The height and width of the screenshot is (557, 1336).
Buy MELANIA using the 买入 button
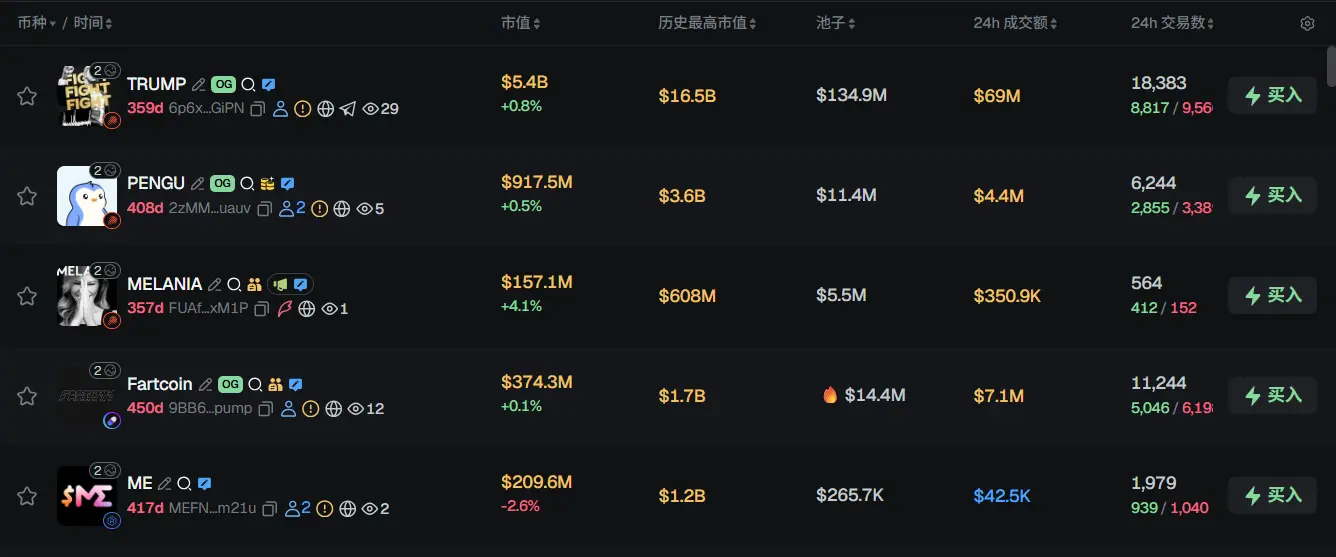click(1272, 296)
